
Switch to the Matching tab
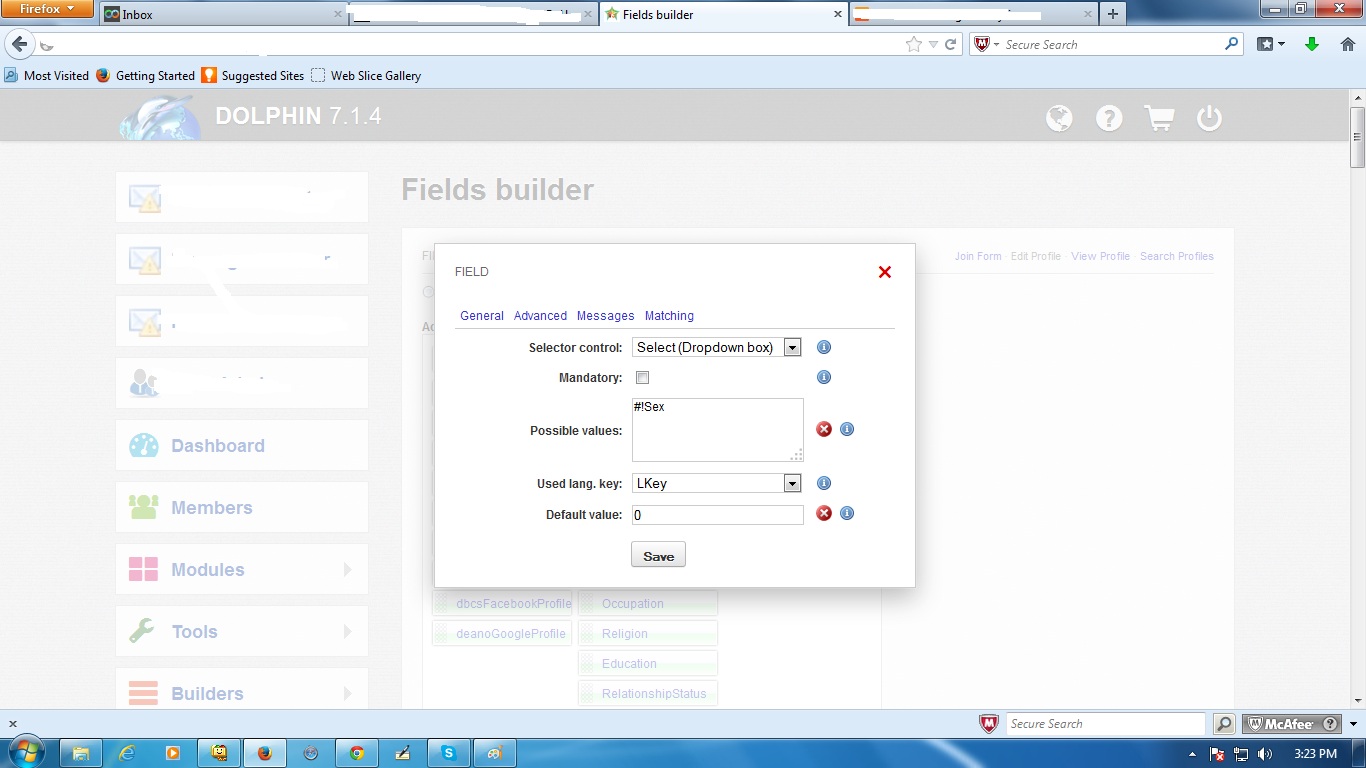tap(669, 315)
